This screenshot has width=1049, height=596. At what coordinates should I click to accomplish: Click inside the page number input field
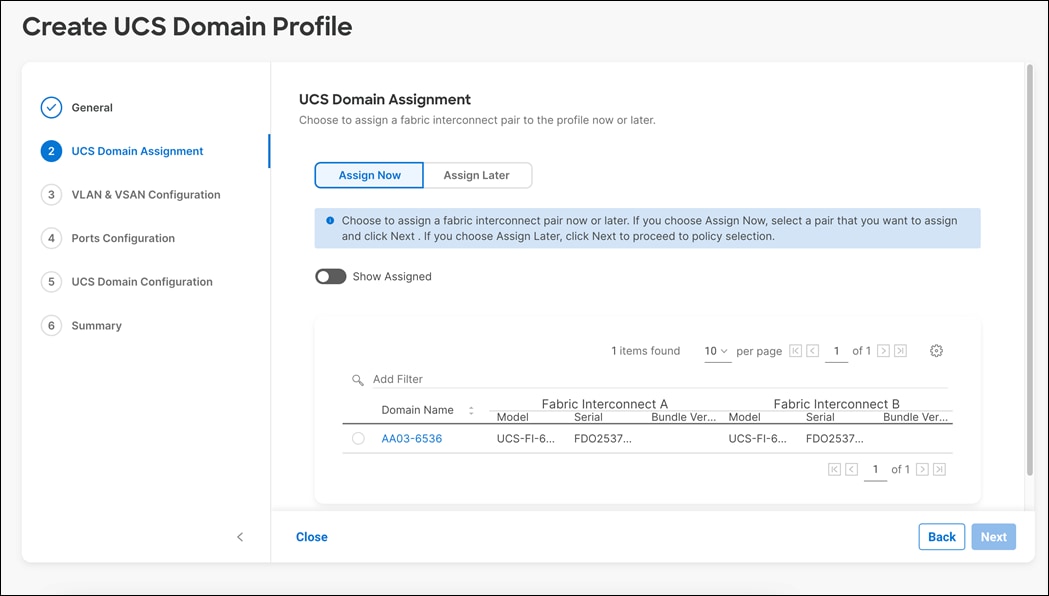(837, 351)
